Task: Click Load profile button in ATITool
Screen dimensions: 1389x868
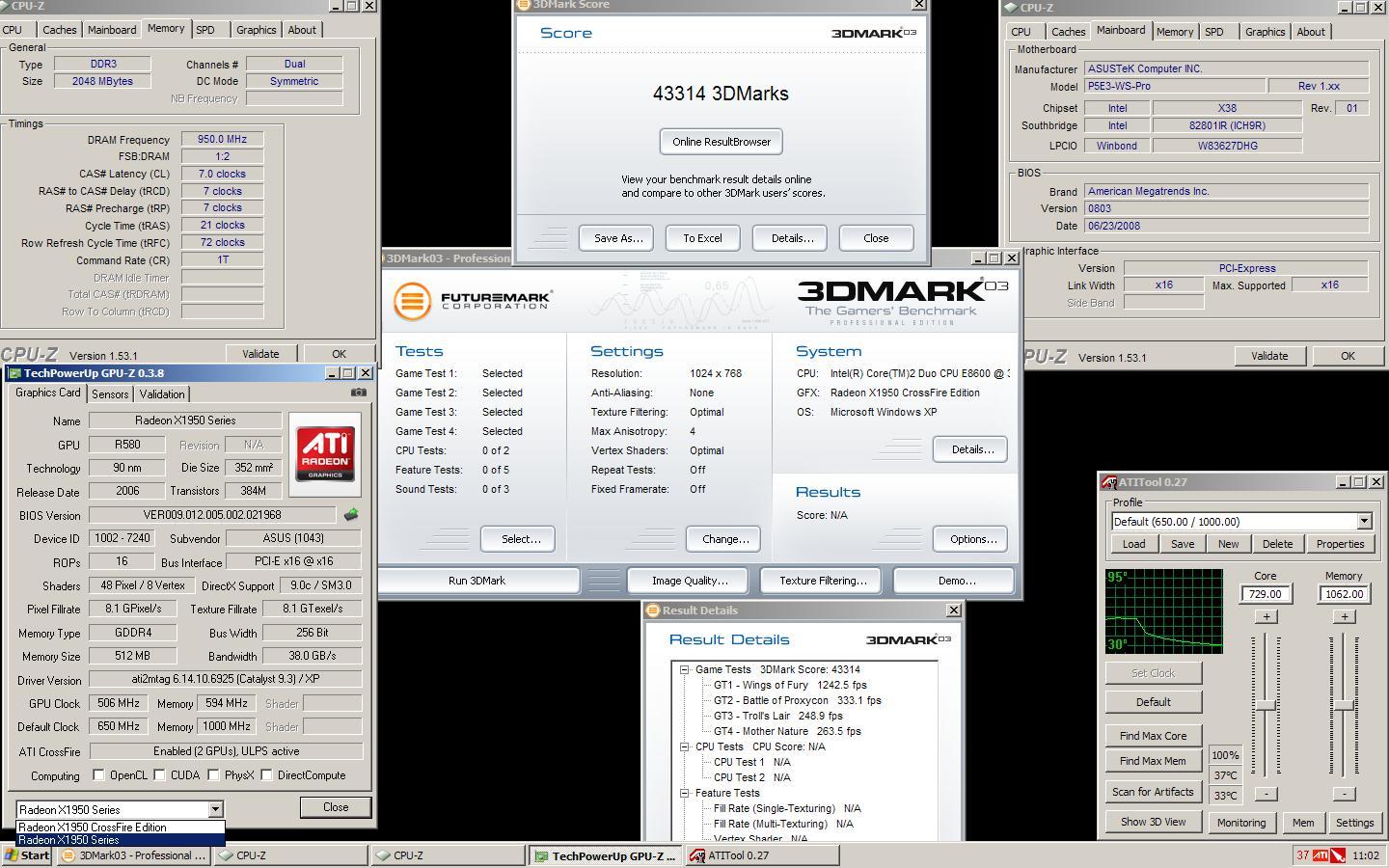Action: click(x=1133, y=544)
